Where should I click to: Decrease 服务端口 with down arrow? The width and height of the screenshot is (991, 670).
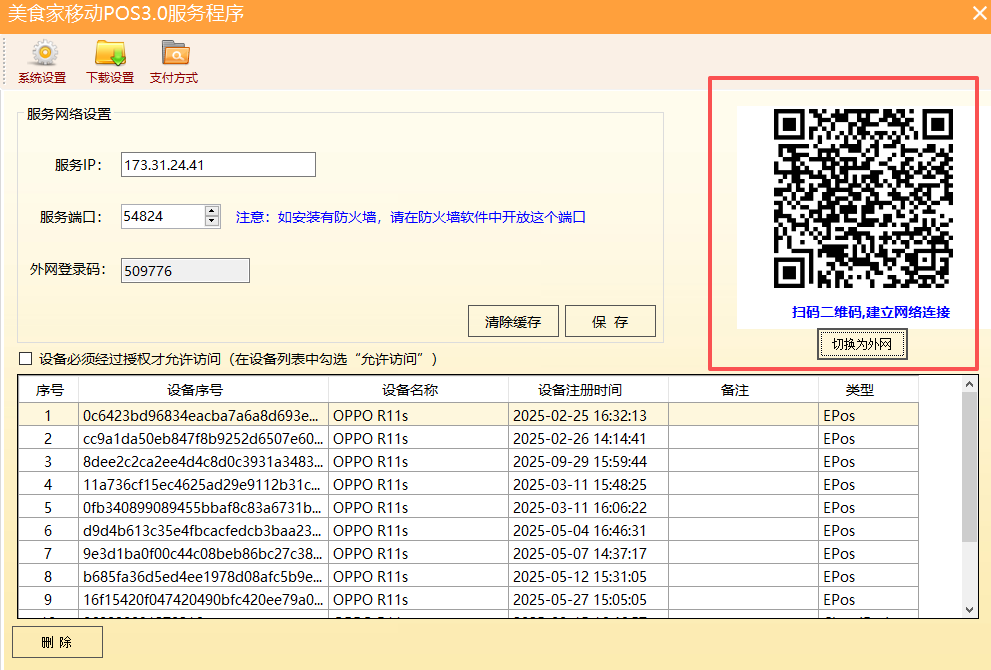coord(212,221)
